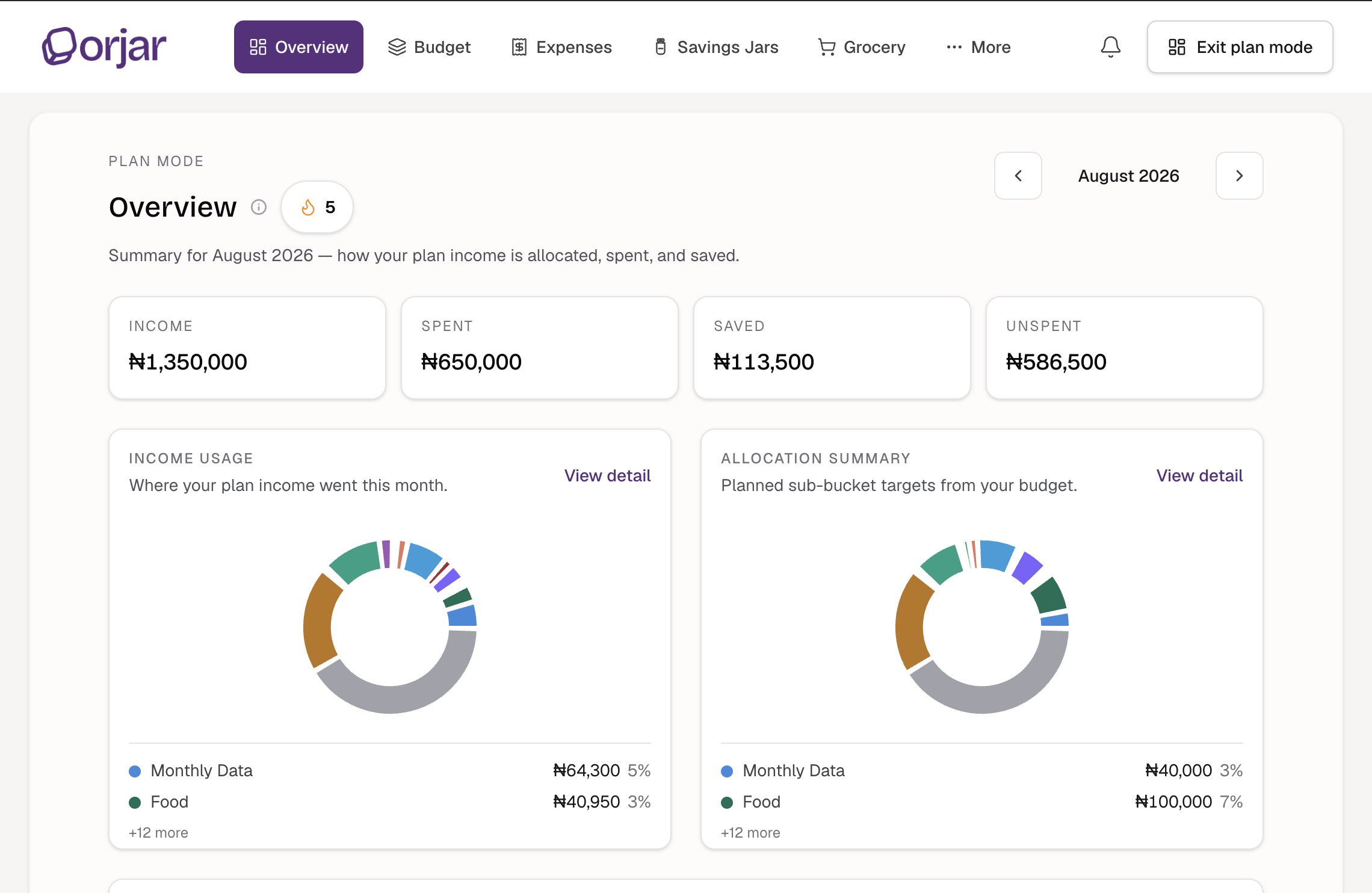Expand the More menu
The width and height of the screenshot is (1372, 893).
[x=978, y=47]
